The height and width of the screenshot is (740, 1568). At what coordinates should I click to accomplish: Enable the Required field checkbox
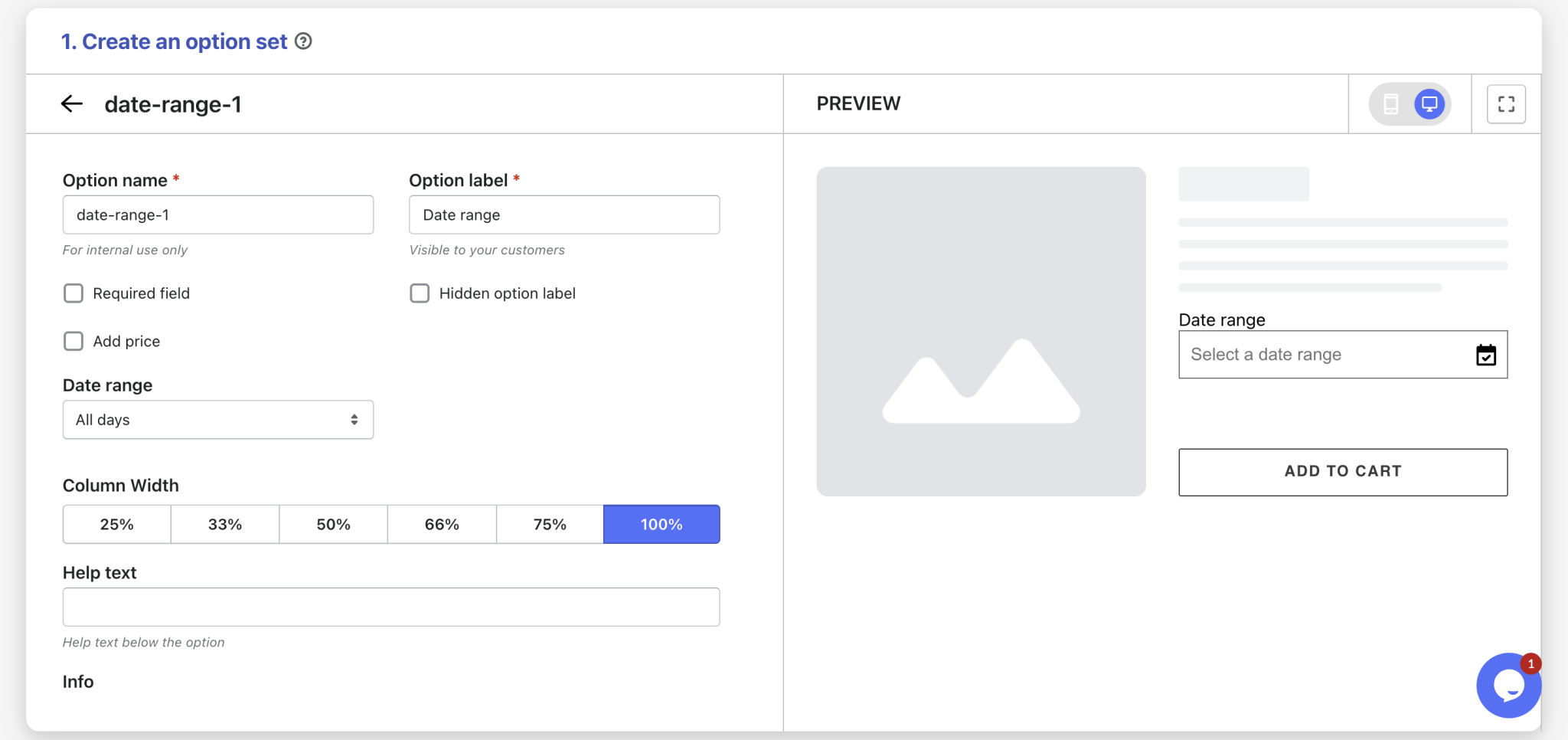pos(73,293)
